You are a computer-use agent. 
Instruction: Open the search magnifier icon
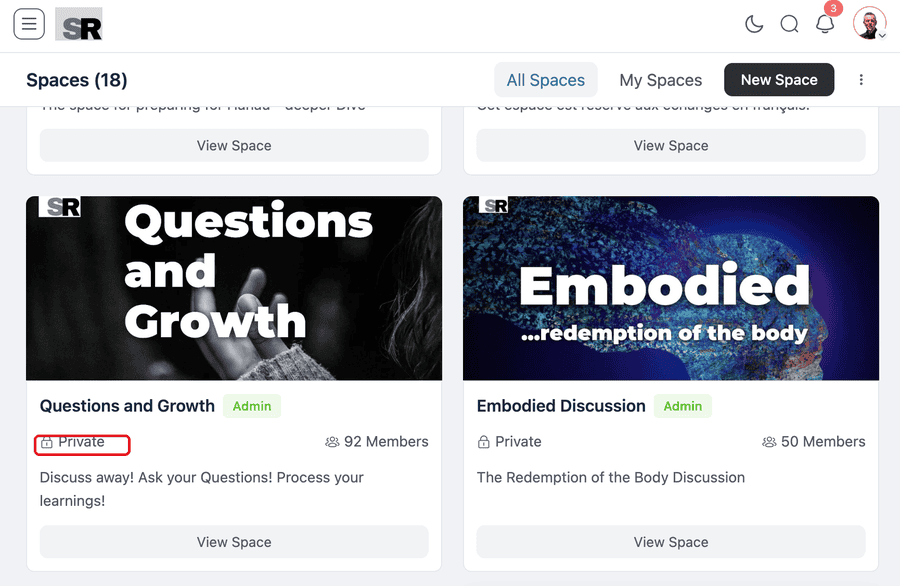(x=789, y=24)
